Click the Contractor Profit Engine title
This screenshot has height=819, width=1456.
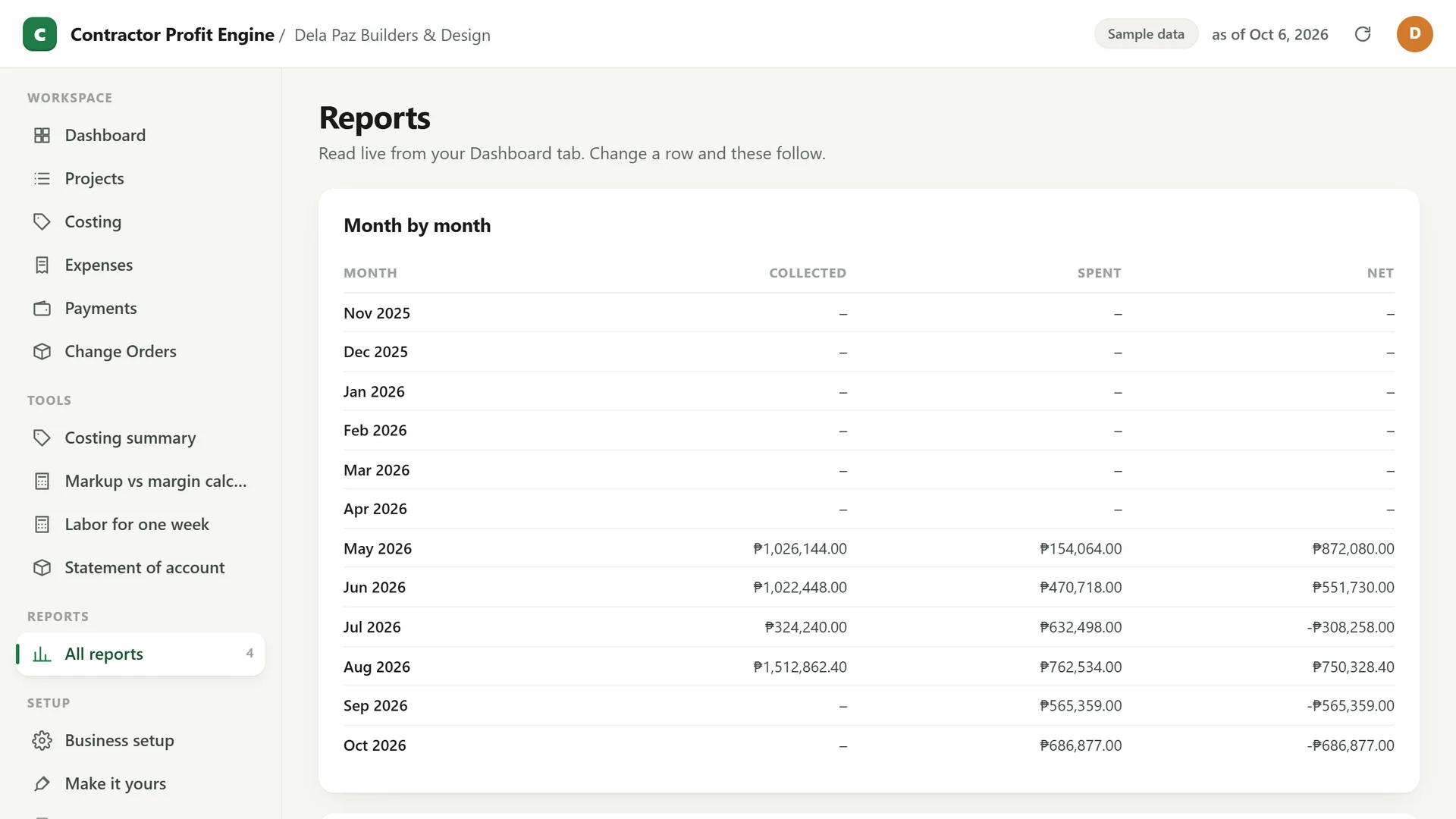pos(172,35)
